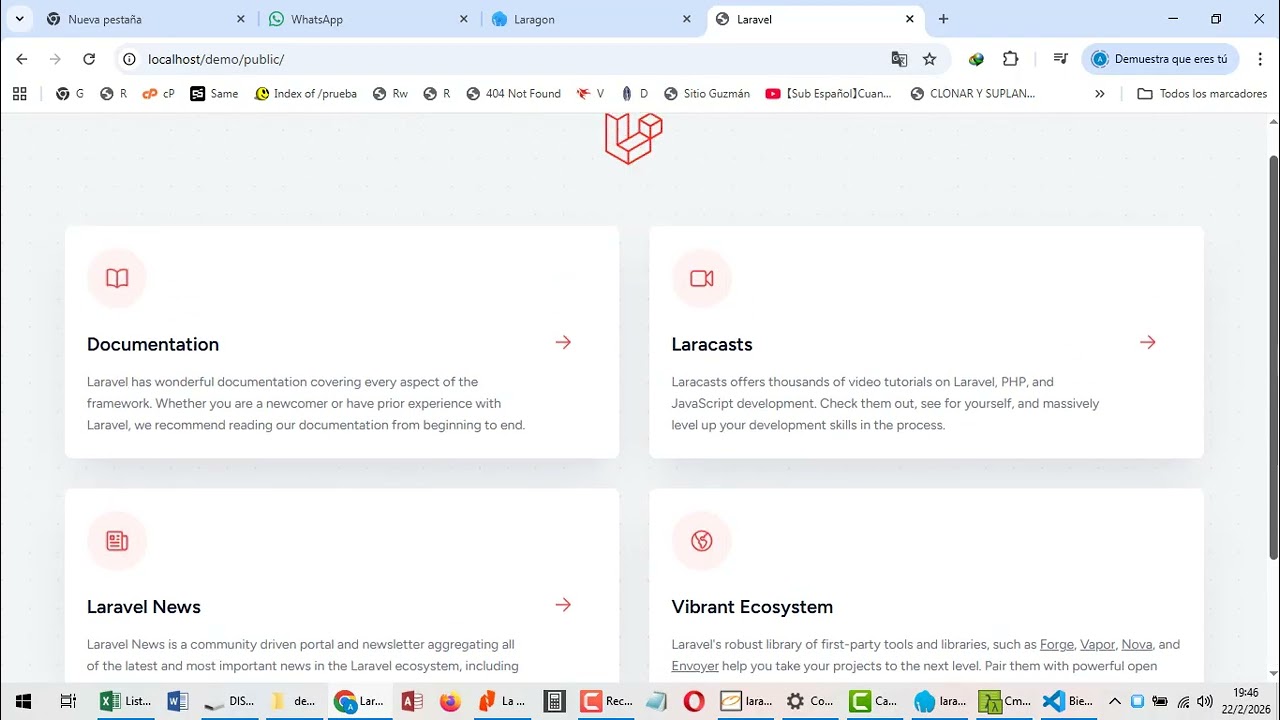Open the Firefox taskbar icon
The height and width of the screenshot is (720, 1280).
tap(449, 701)
